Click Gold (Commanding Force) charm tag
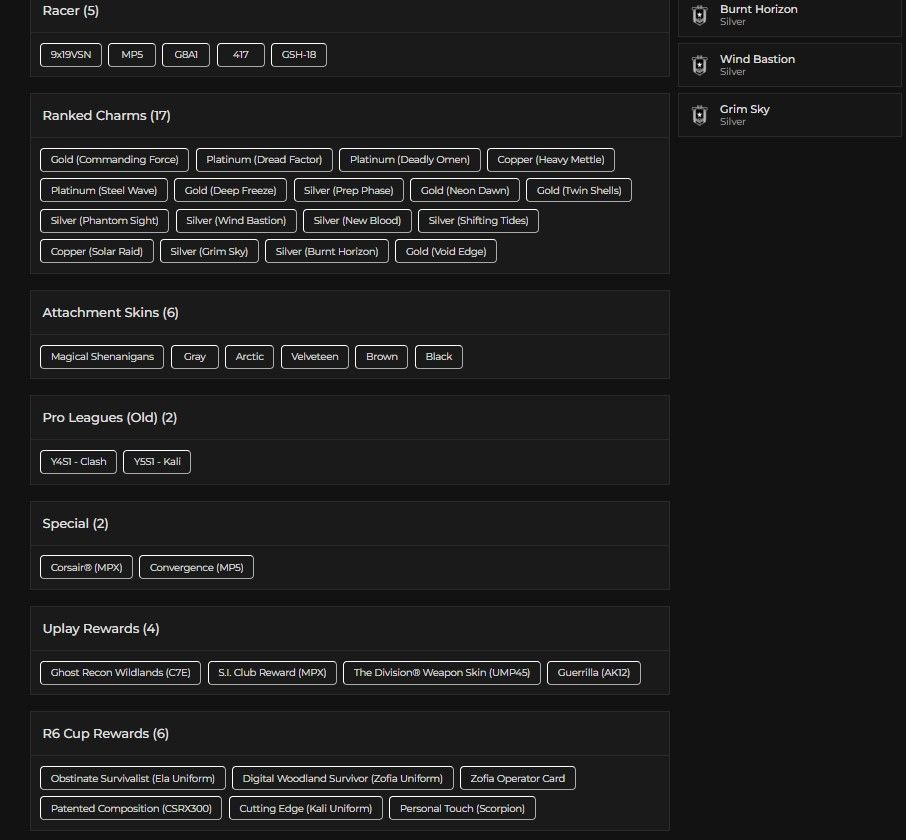 click(114, 160)
